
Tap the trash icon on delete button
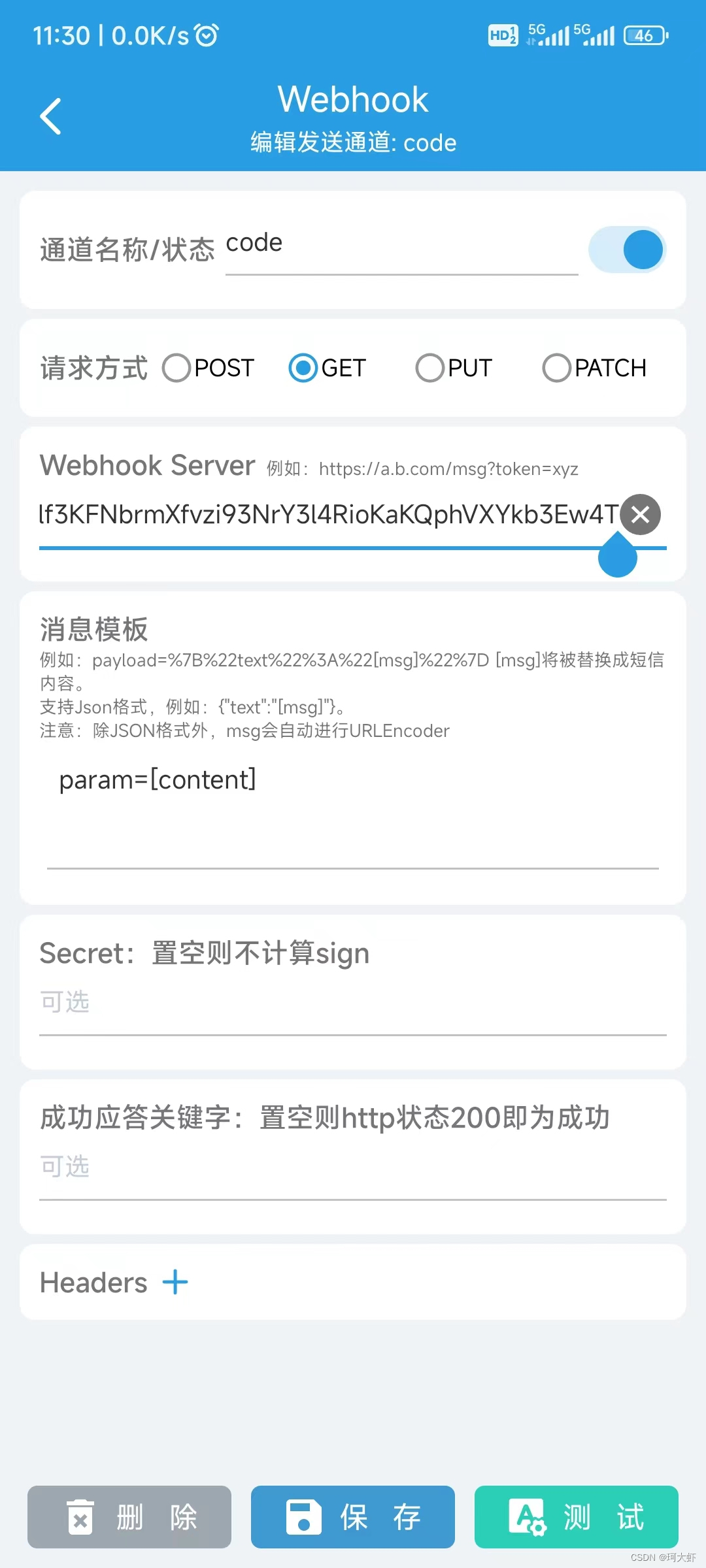[x=80, y=1516]
